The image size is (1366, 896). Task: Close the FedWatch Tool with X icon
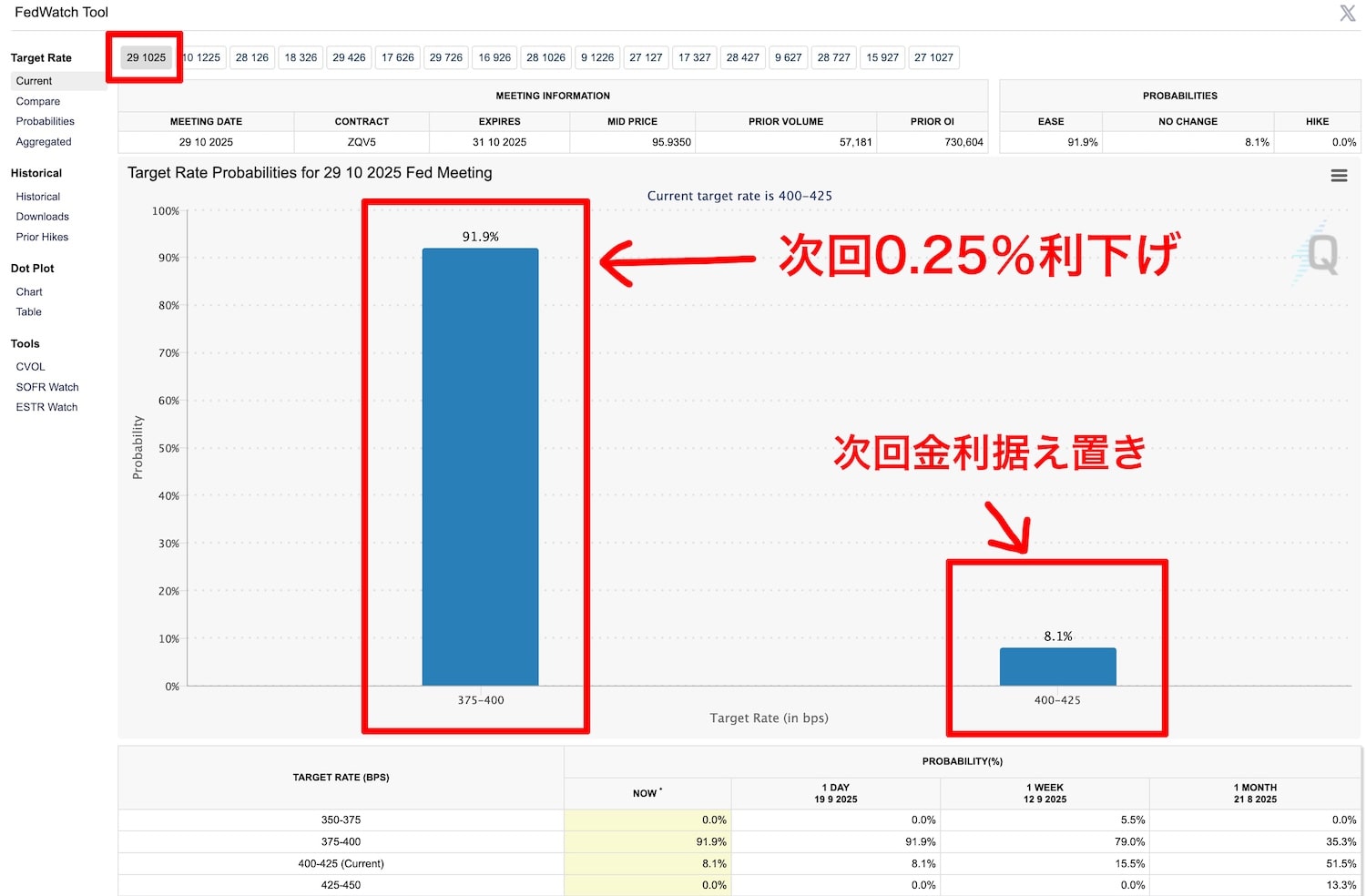tap(1348, 13)
